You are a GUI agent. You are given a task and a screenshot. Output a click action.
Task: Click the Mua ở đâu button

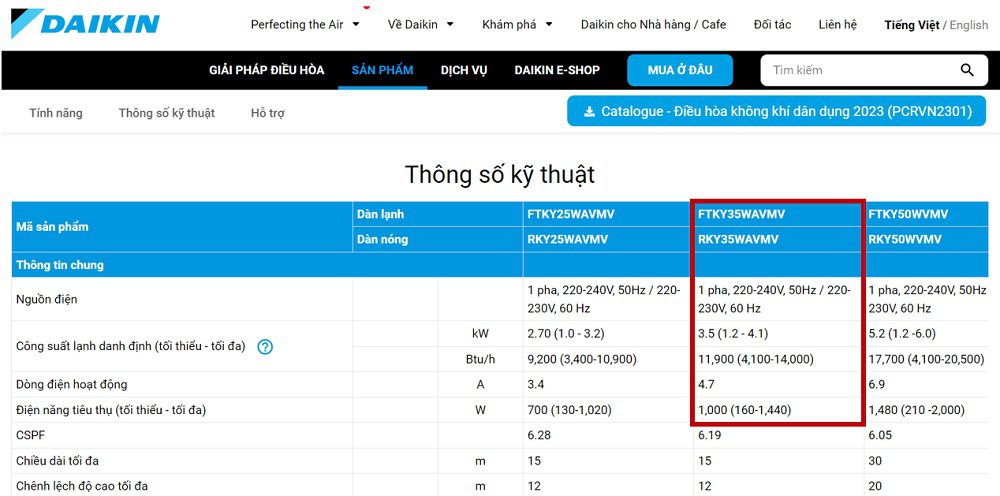(x=680, y=70)
